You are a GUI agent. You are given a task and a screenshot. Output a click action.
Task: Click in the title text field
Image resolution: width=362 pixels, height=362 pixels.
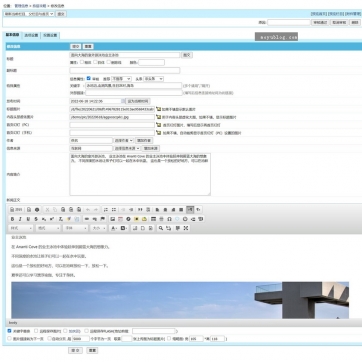click(x=125, y=55)
